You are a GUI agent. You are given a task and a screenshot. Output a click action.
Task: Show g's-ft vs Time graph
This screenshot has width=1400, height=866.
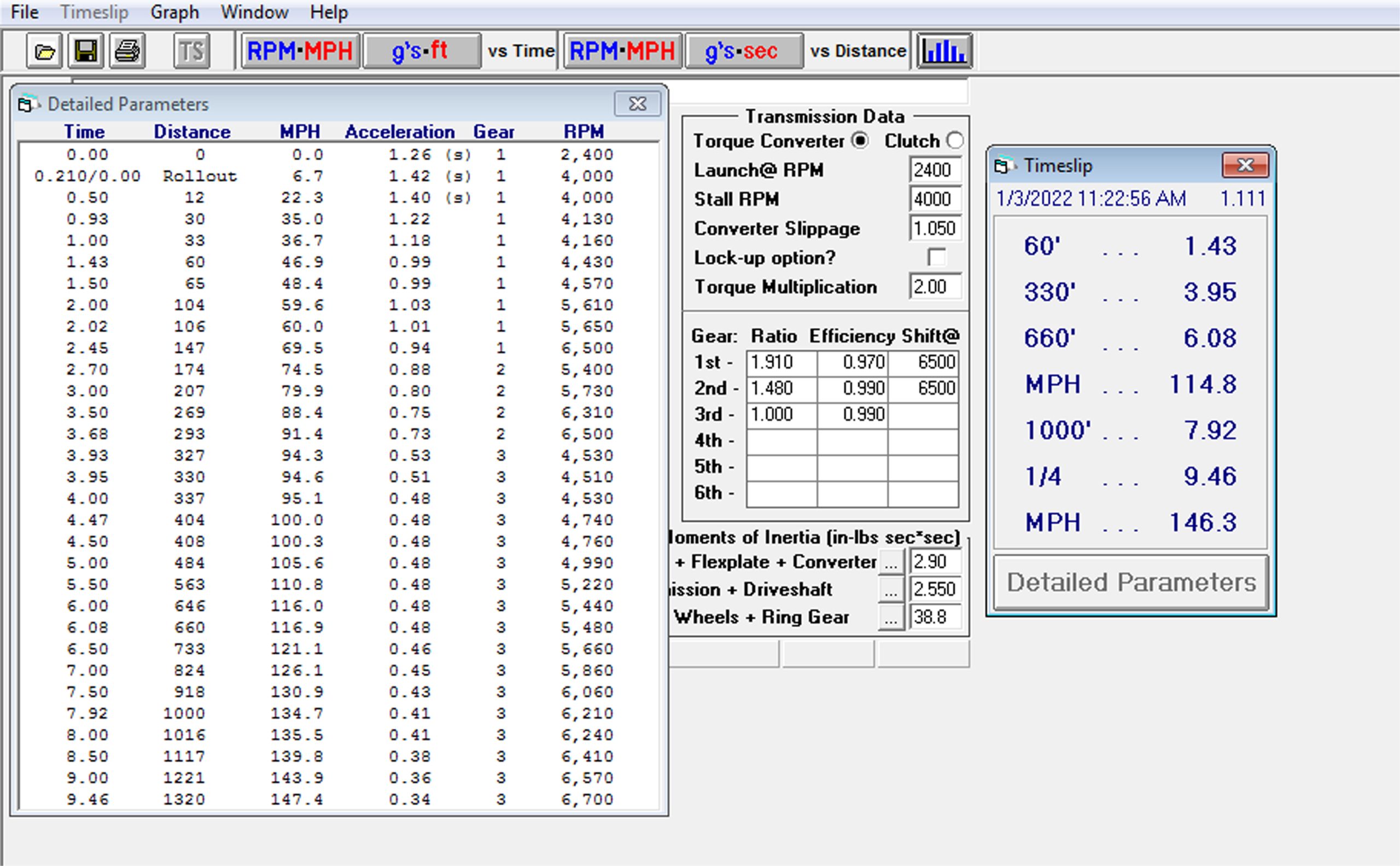[x=422, y=51]
